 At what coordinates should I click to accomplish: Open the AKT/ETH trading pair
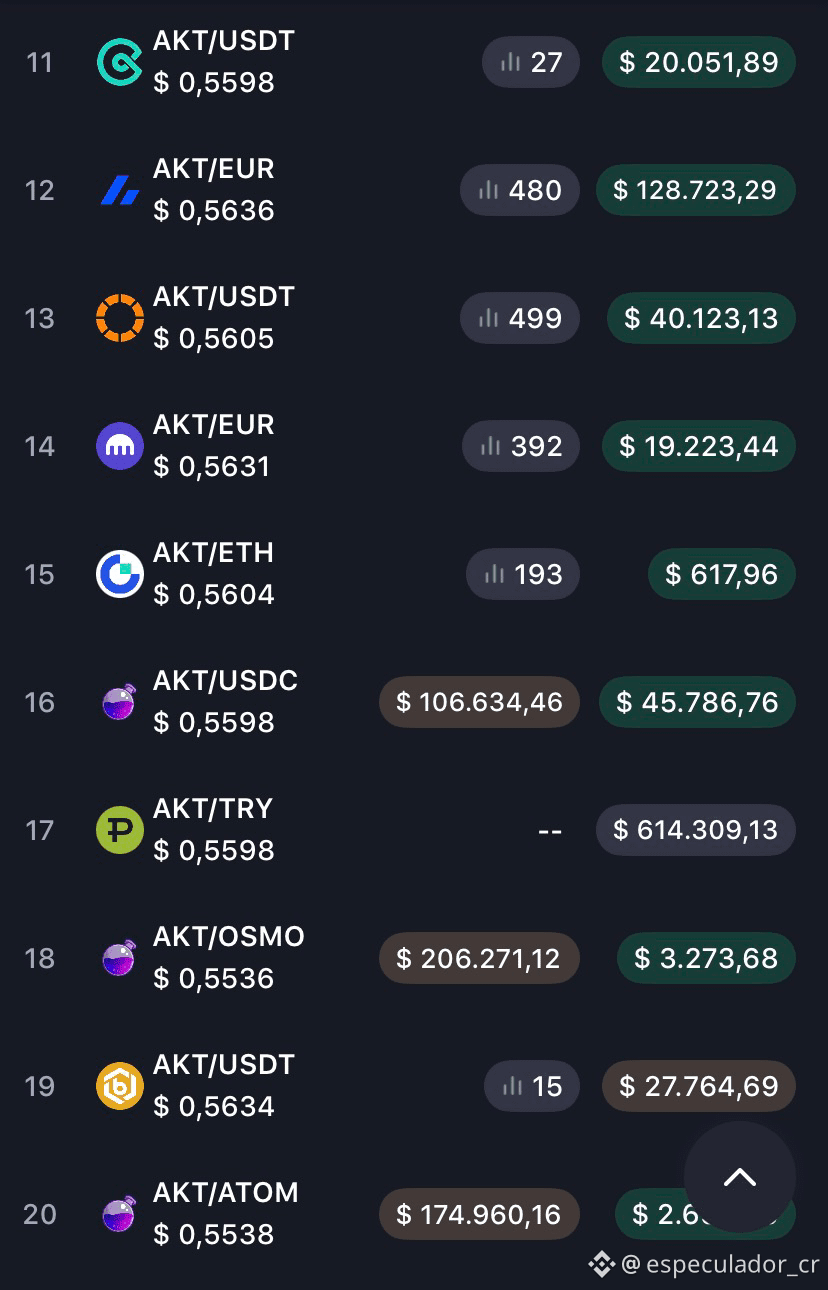coord(213,553)
